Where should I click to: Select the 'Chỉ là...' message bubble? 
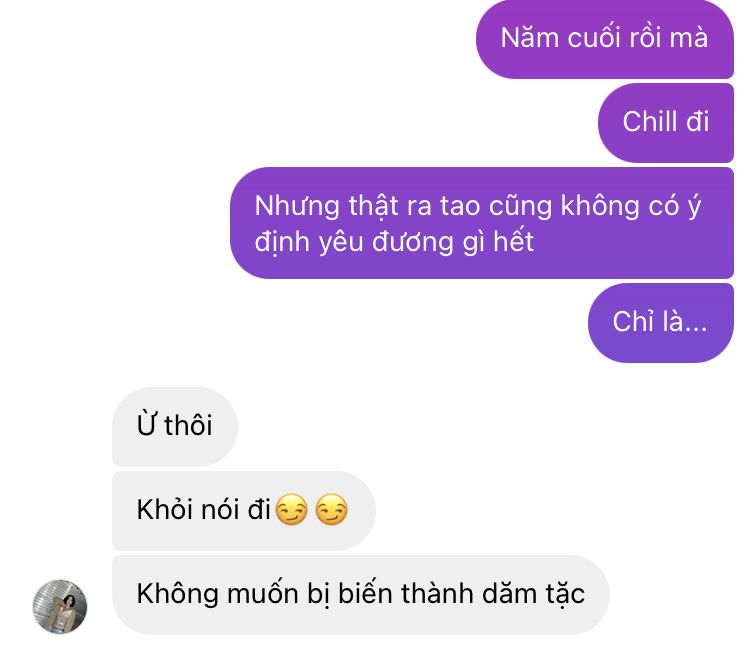661,322
